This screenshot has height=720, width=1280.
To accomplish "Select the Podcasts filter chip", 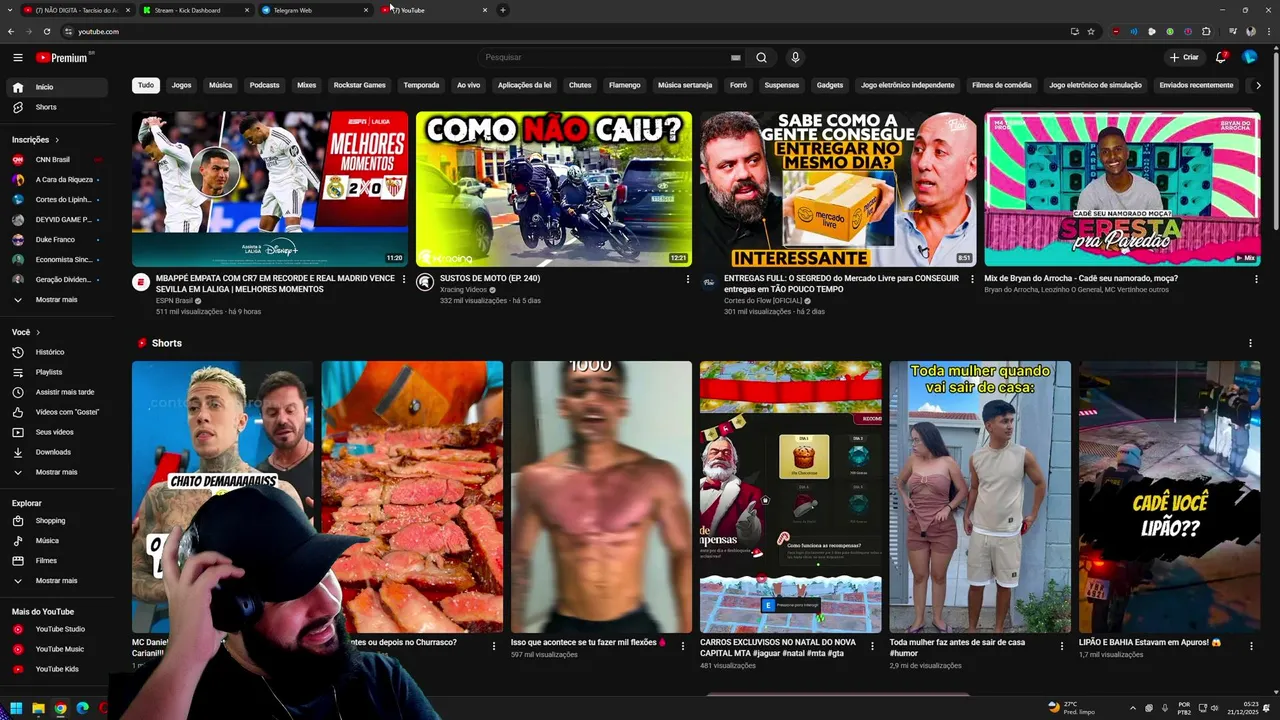I will [265, 86].
